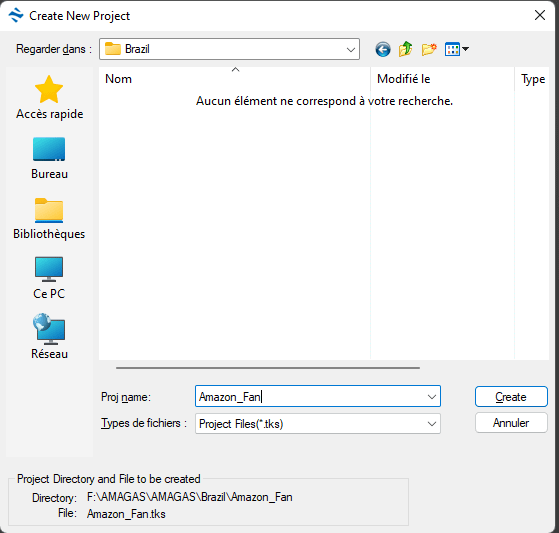Create a new folder icon
This screenshot has width=559, height=533.
click(x=429, y=49)
